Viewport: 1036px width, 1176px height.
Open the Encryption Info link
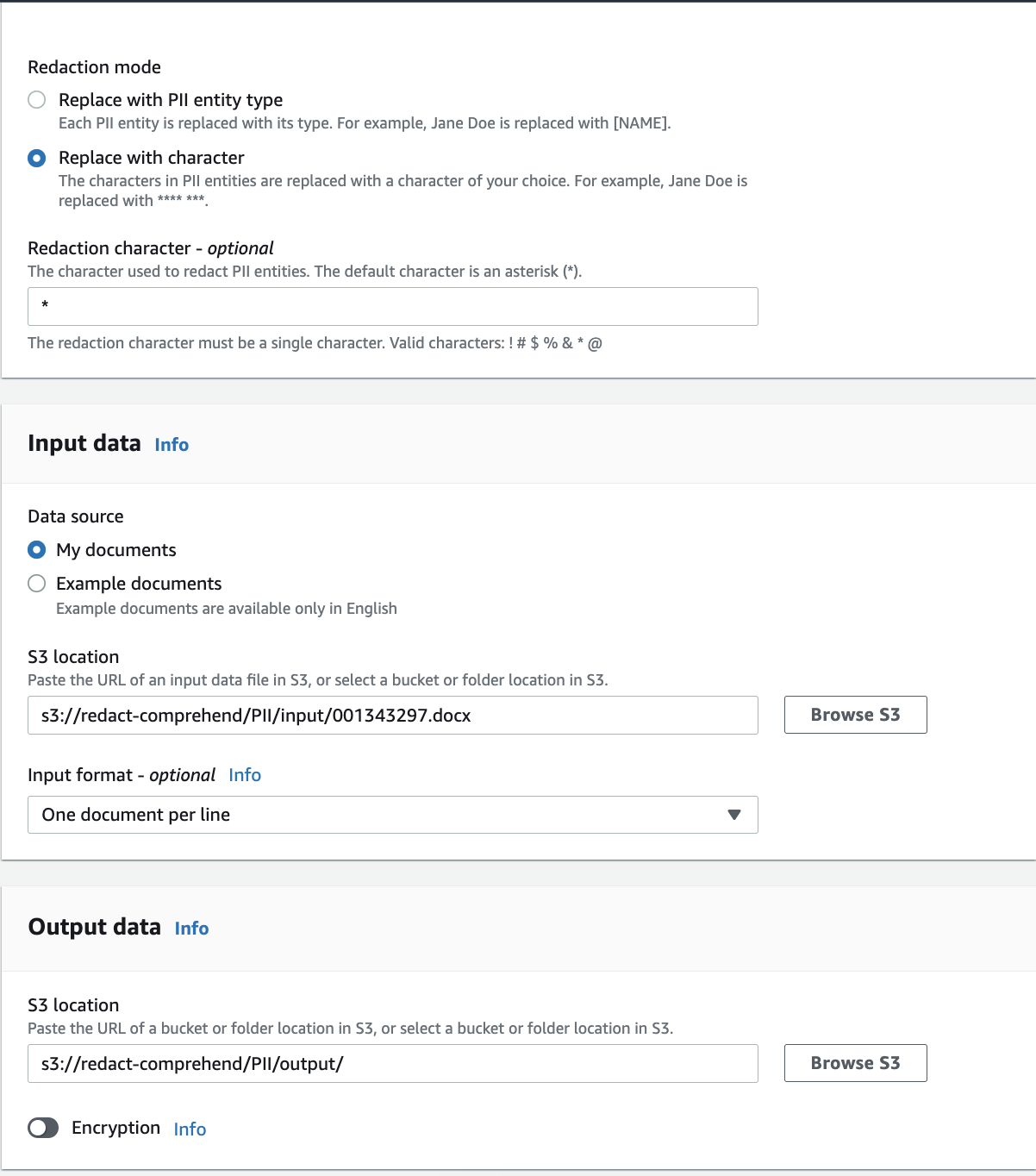[190, 1129]
